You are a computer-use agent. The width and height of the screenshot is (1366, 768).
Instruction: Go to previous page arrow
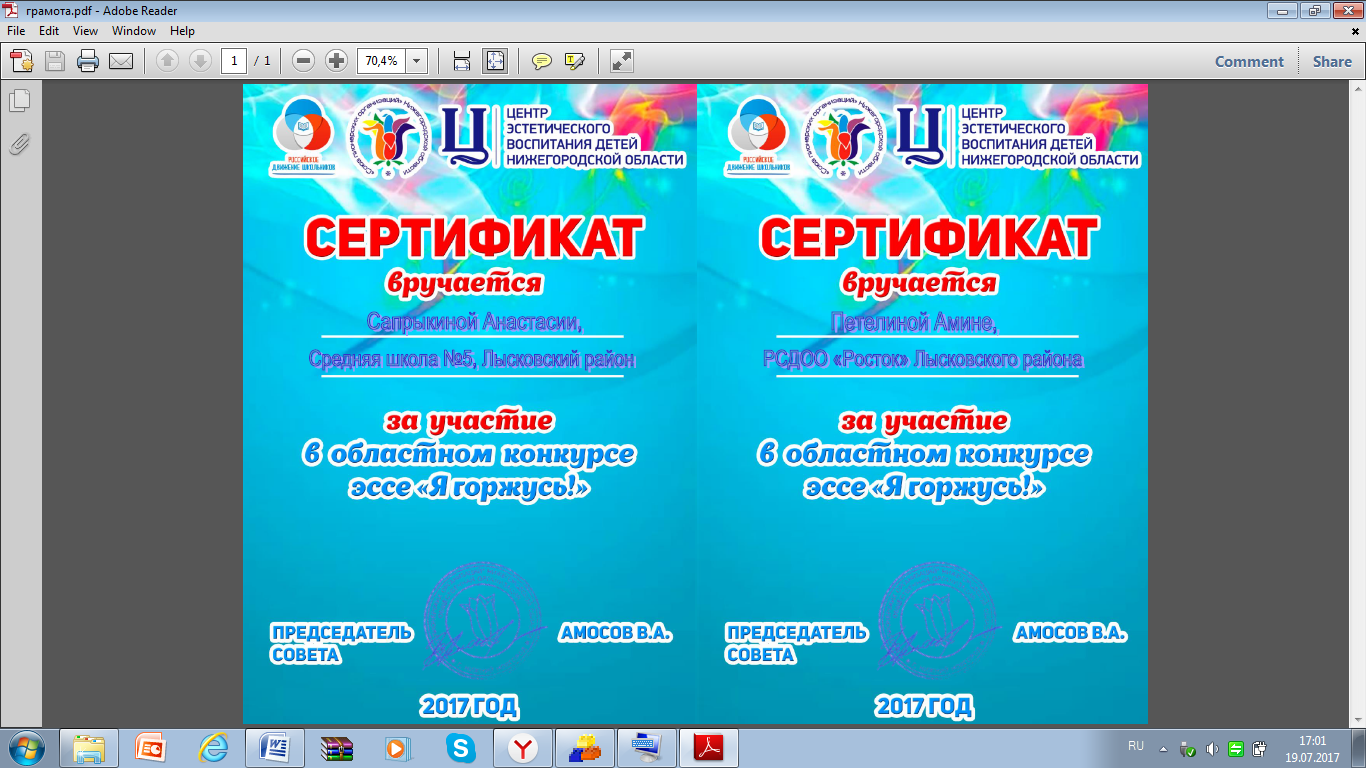tap(166, 61)
